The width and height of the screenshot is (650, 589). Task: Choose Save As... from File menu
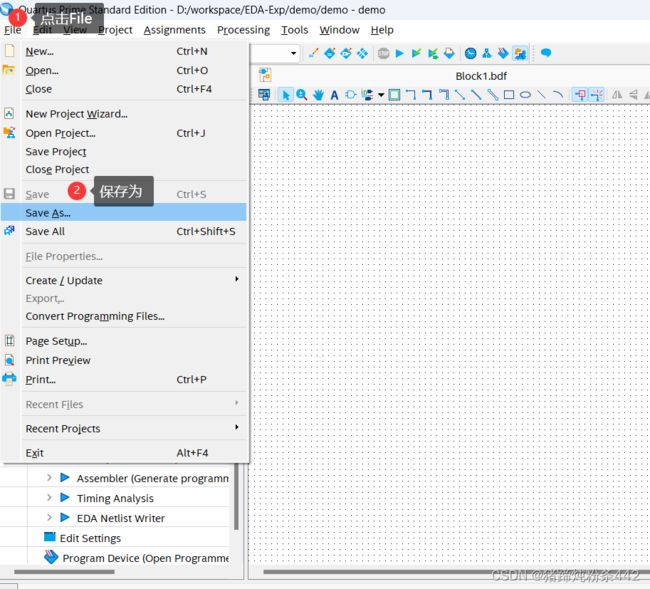click(124, 213)
